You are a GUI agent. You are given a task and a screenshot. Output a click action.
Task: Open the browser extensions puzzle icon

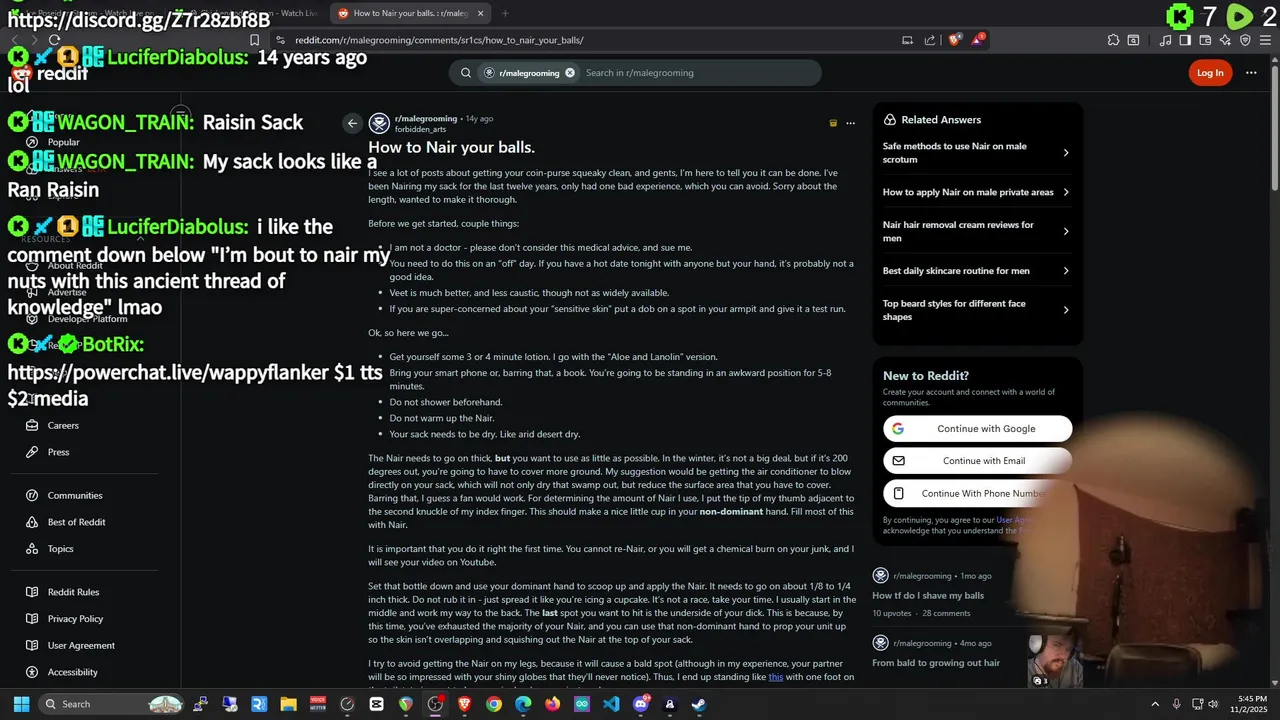click(x=1113, y=40)
